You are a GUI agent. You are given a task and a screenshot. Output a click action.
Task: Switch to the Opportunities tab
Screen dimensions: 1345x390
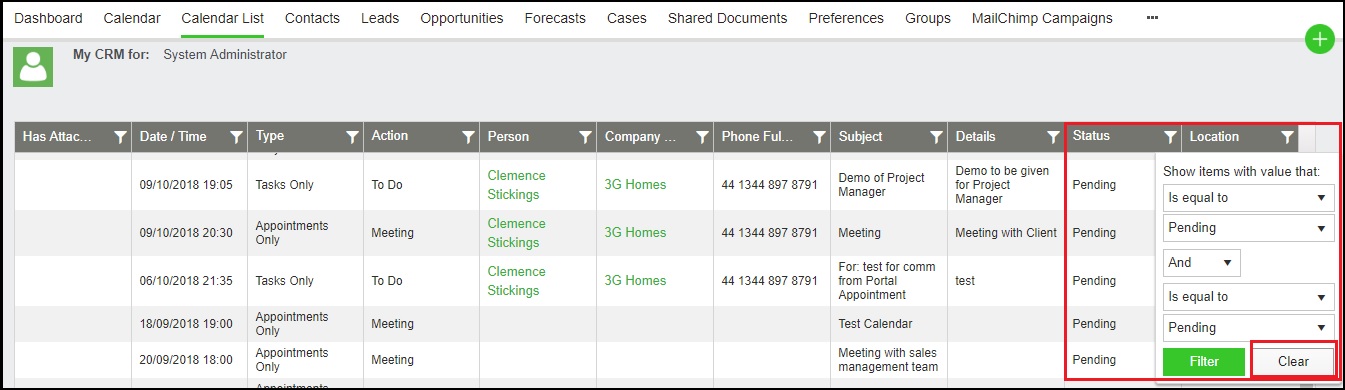point(461,18)
